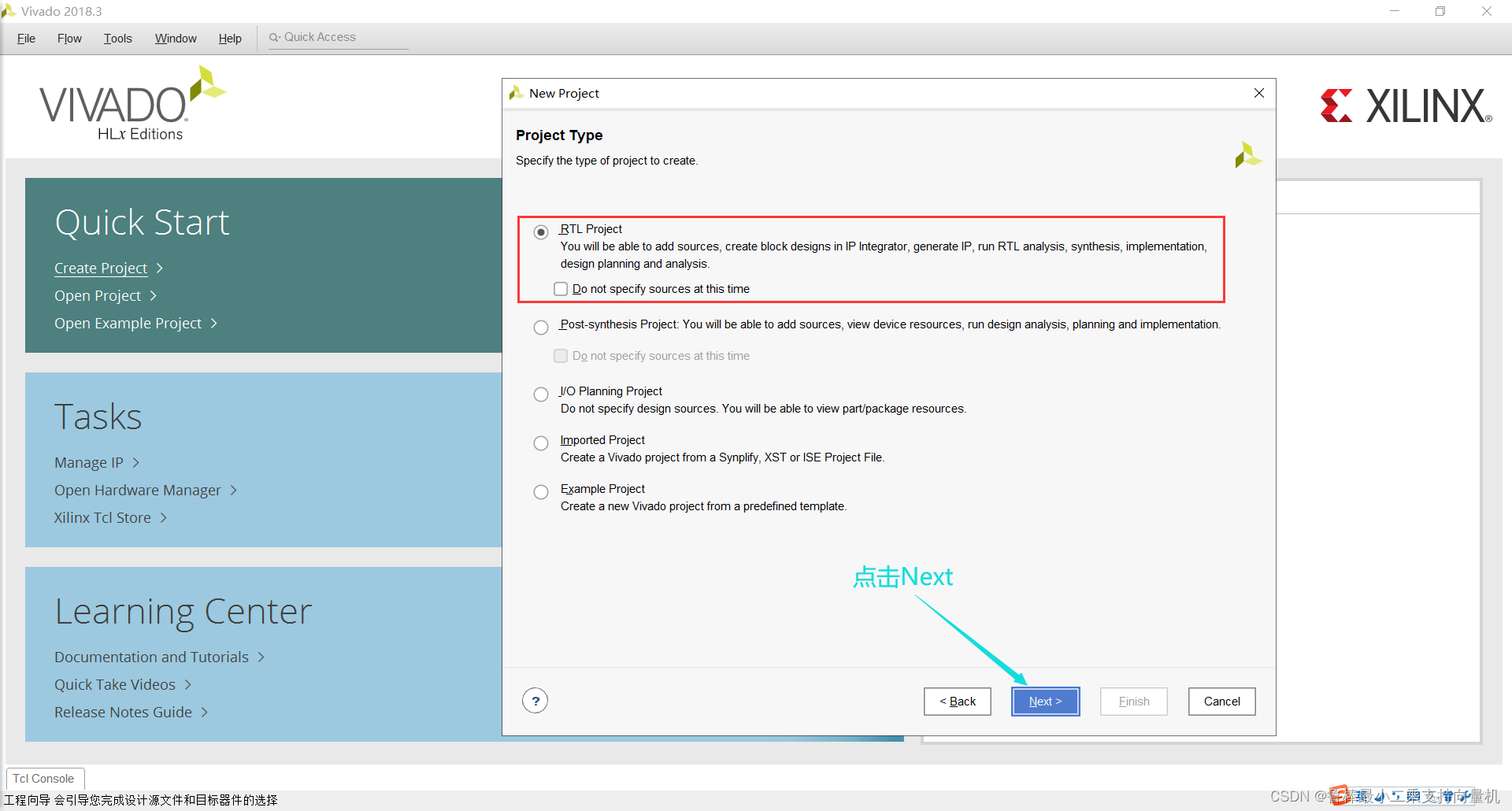Open the Tools menu
1512x811 pixels.
coord(118,39)
